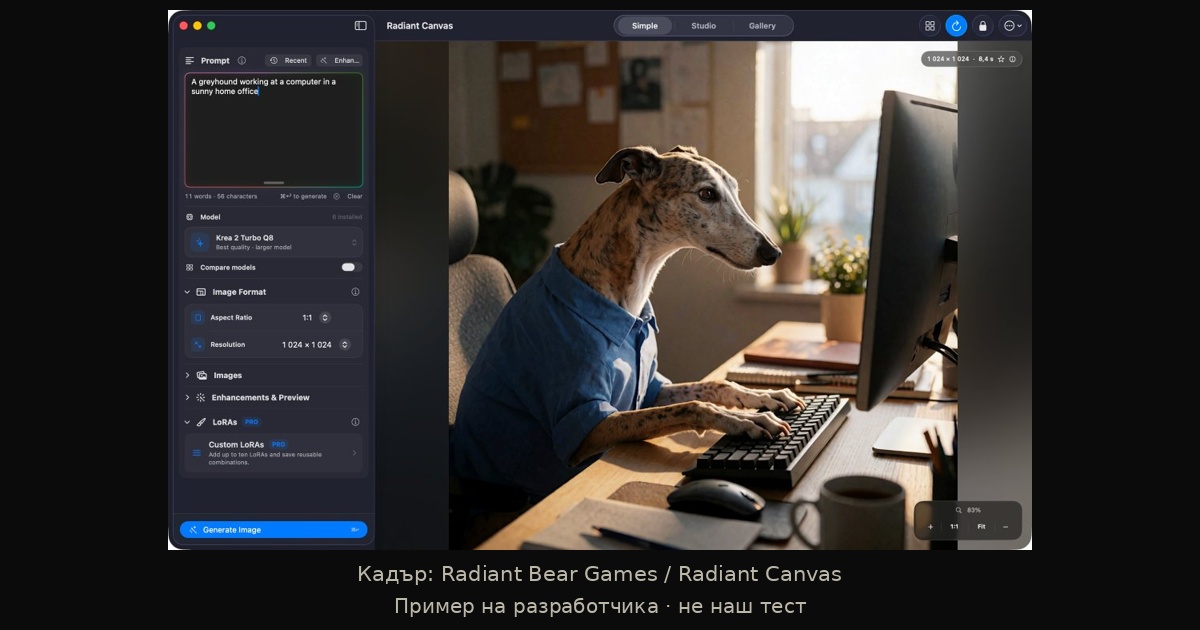The height and width of the screenshot is (630, 1200).
Task: Set zoom to 1:1 button
Action: click(954, 527)
